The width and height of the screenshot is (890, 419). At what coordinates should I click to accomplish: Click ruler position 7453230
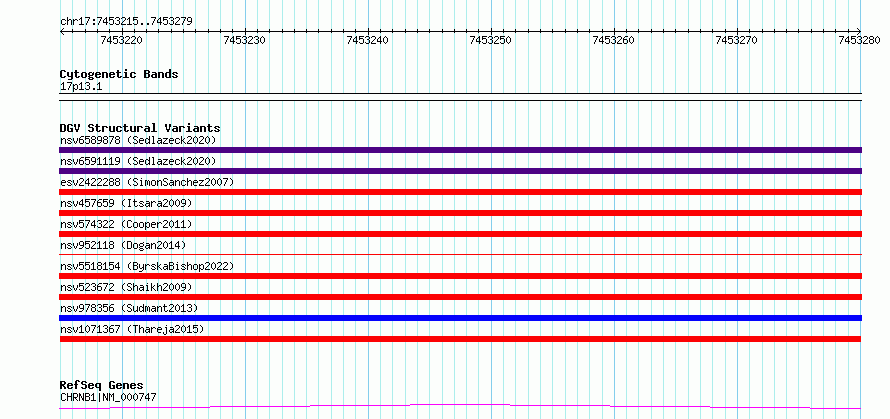[x=245, y=40]
